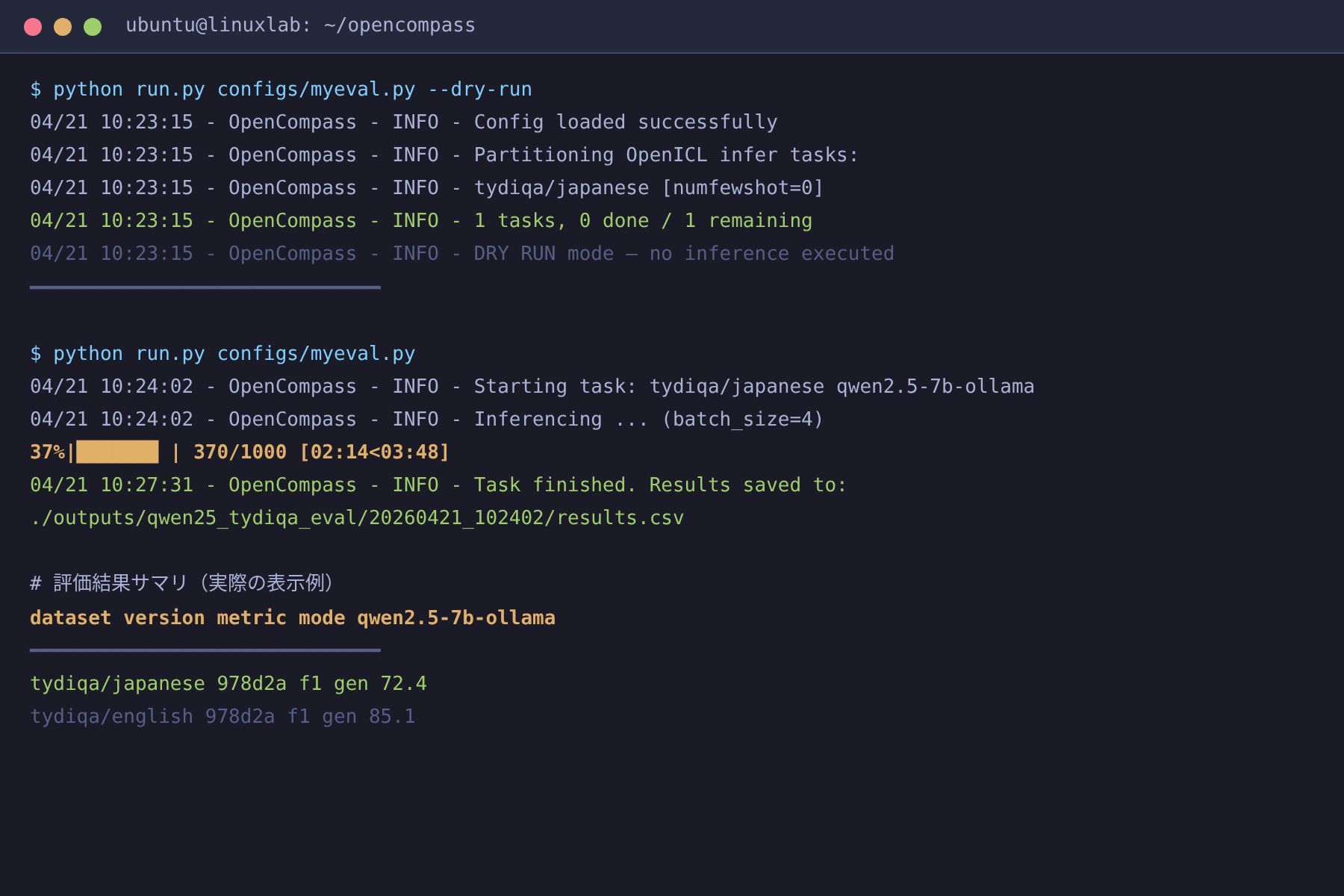Click the progress counter "370/1000 [02:14<03:48]"

click(321, 452)
